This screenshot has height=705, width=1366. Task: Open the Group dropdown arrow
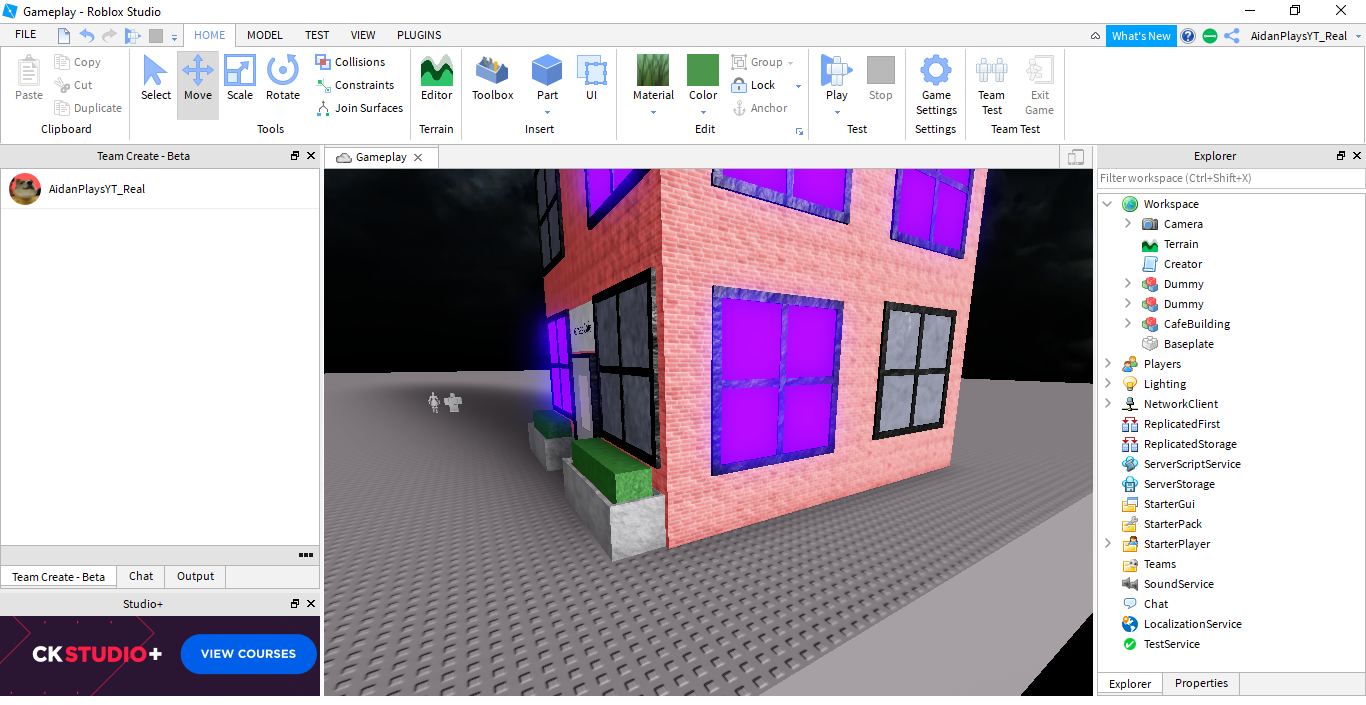tap(791, 62)
